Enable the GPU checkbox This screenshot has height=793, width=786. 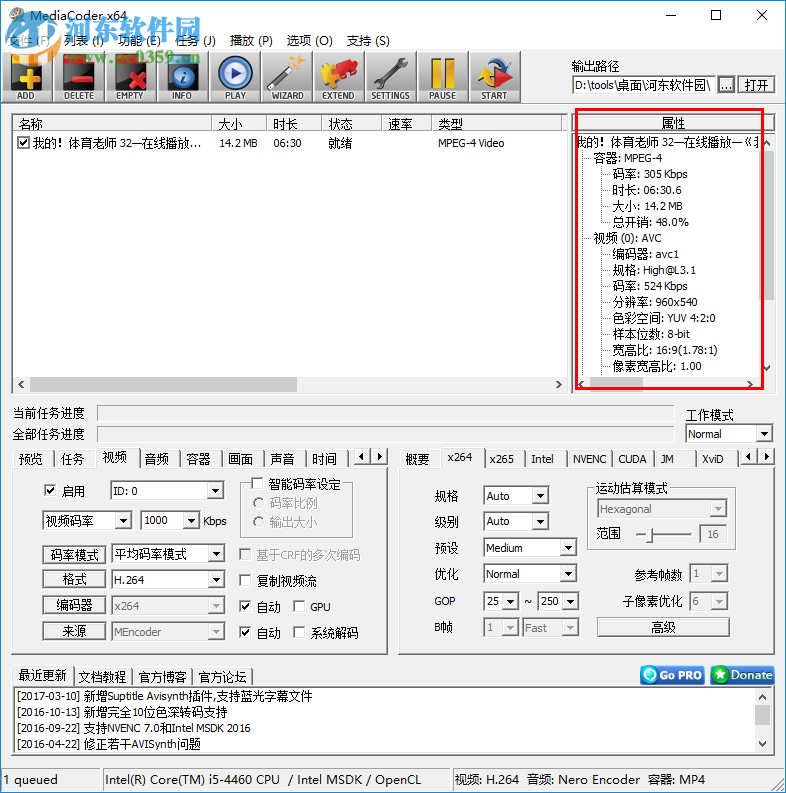click(x=299, y=606)
